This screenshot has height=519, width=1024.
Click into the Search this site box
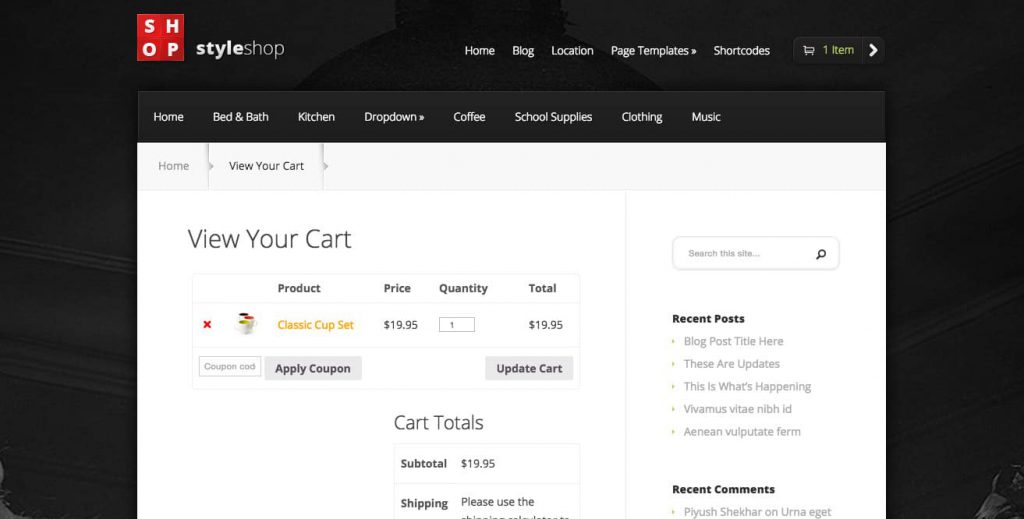pos(745,254)
